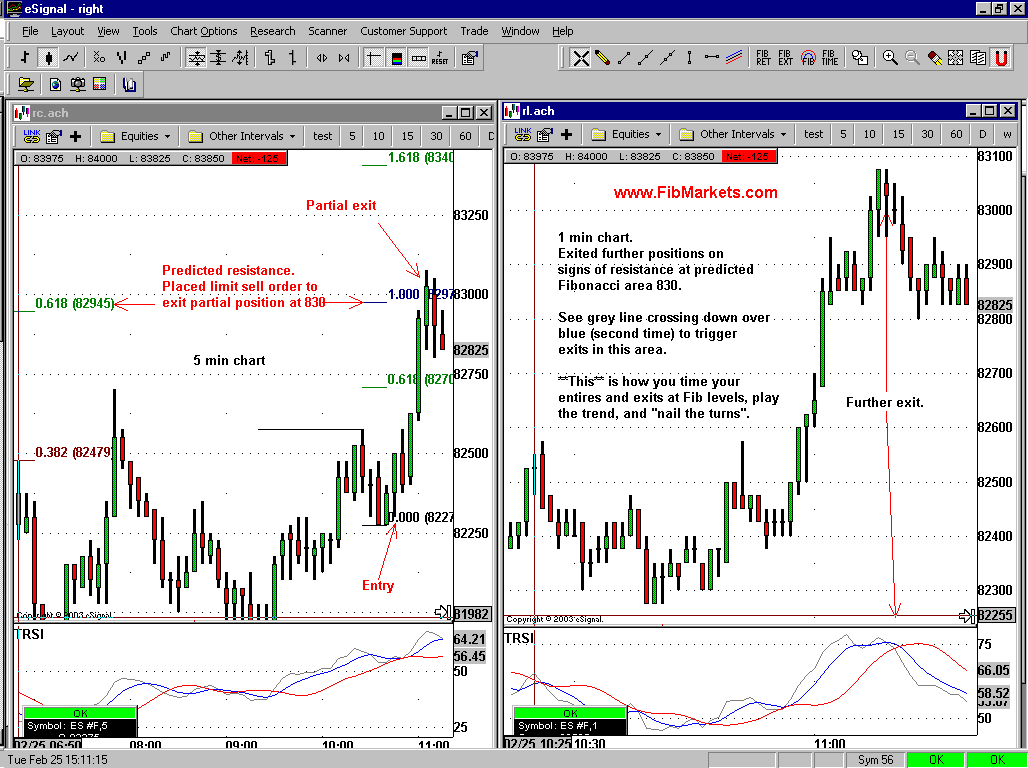1028x768 pixels.
Task: Click the zoom in magnifier icon
Action: point(890,58)
